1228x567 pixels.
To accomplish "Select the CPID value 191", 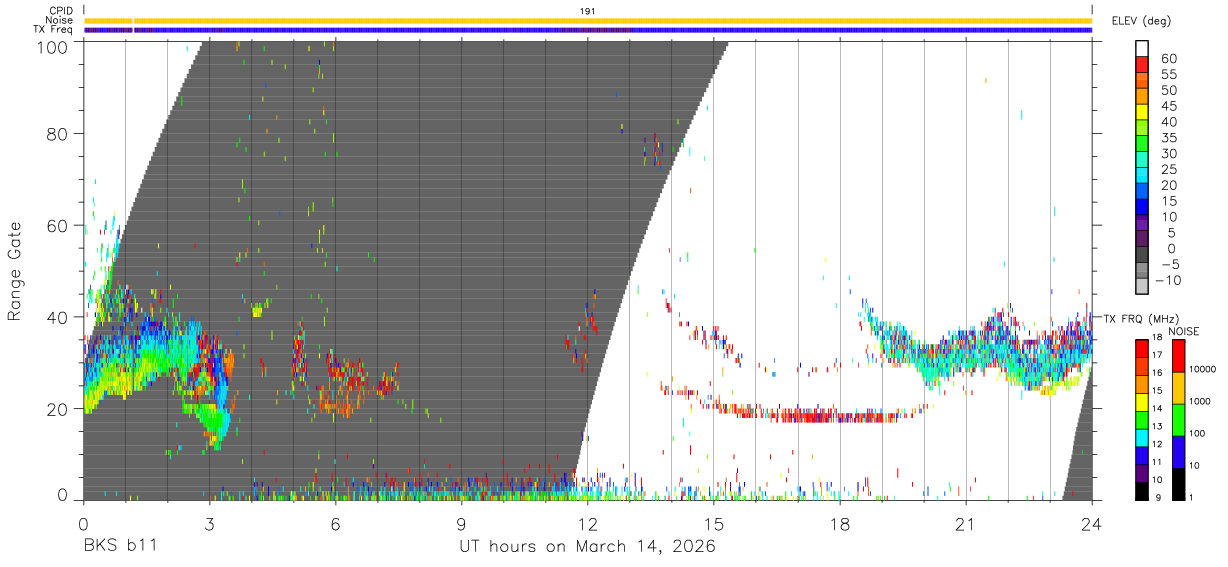I will pyautogui.click(x=587, y=11).
